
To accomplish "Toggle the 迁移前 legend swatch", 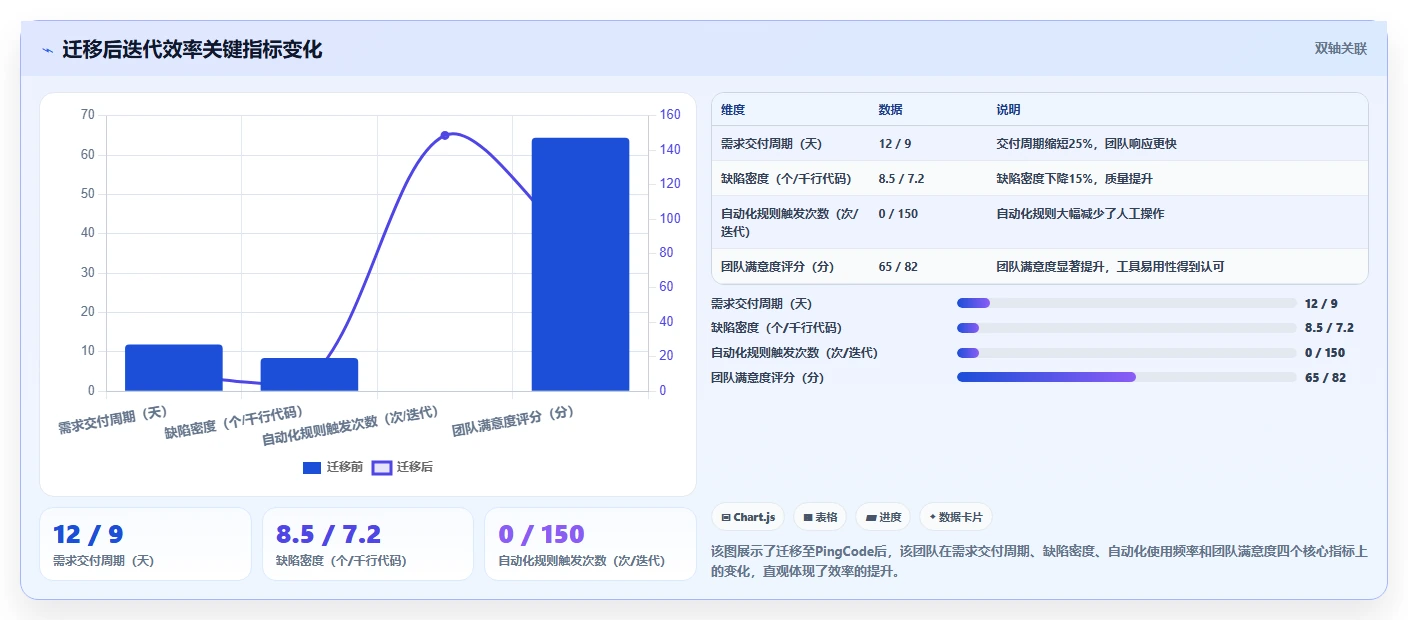I will 312,467.
